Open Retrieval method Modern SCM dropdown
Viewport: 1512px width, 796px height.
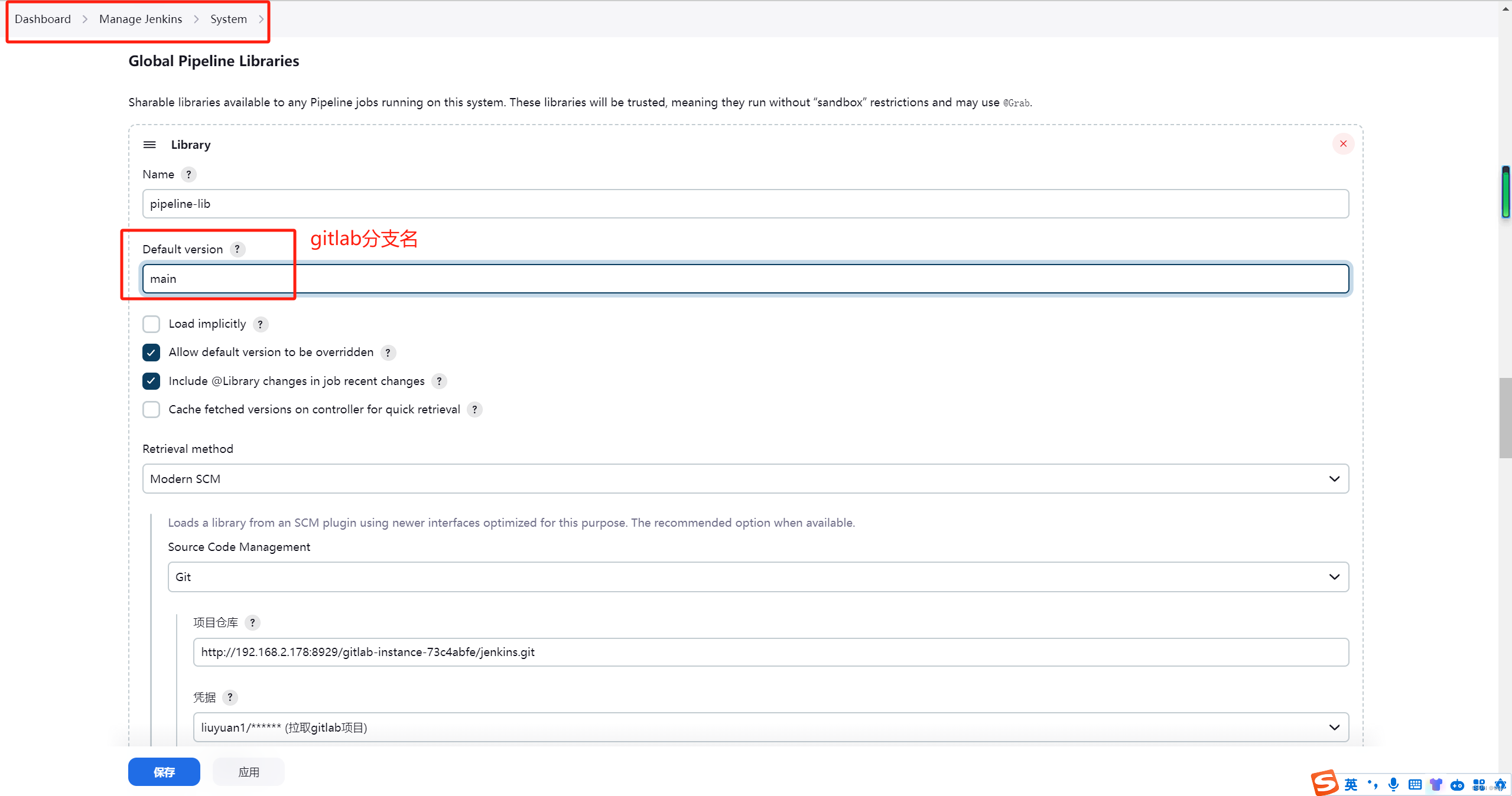(x=745, y=478)
